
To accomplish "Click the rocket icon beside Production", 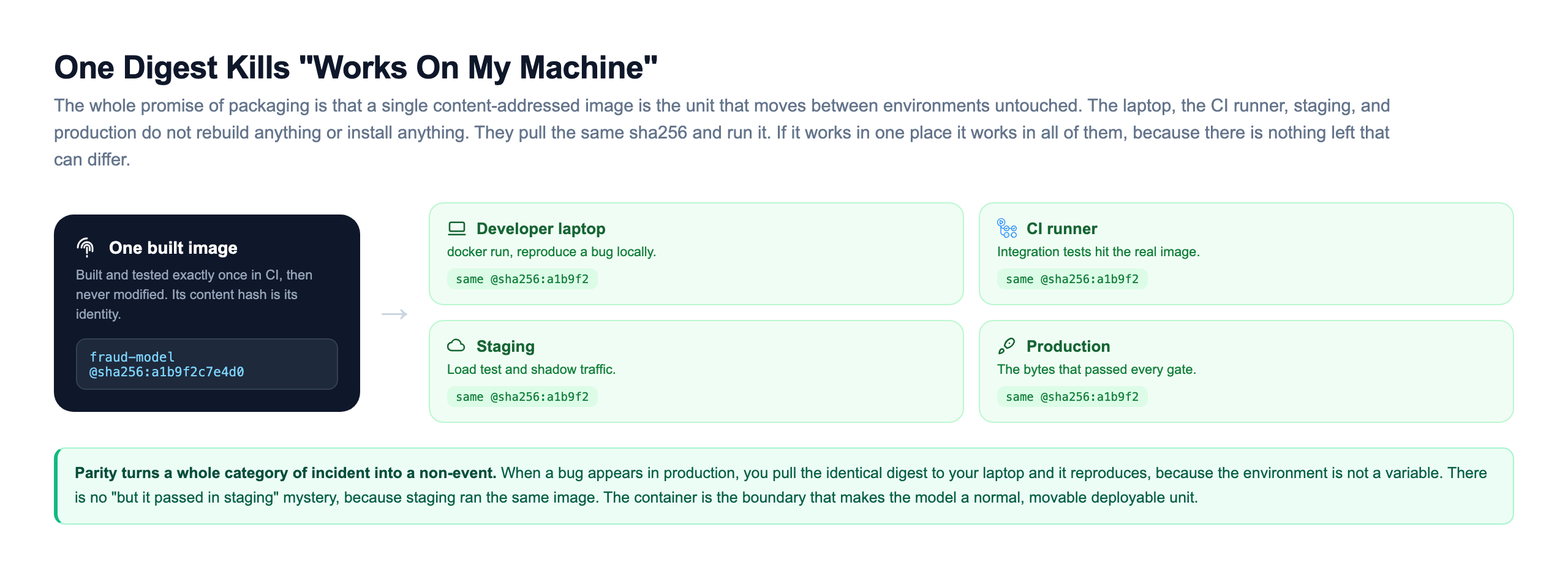I will coord(1006,346).
